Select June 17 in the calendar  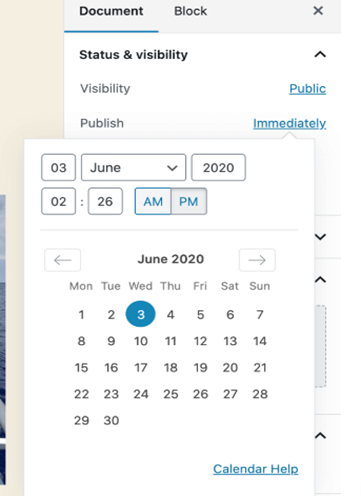pos(141,367)
